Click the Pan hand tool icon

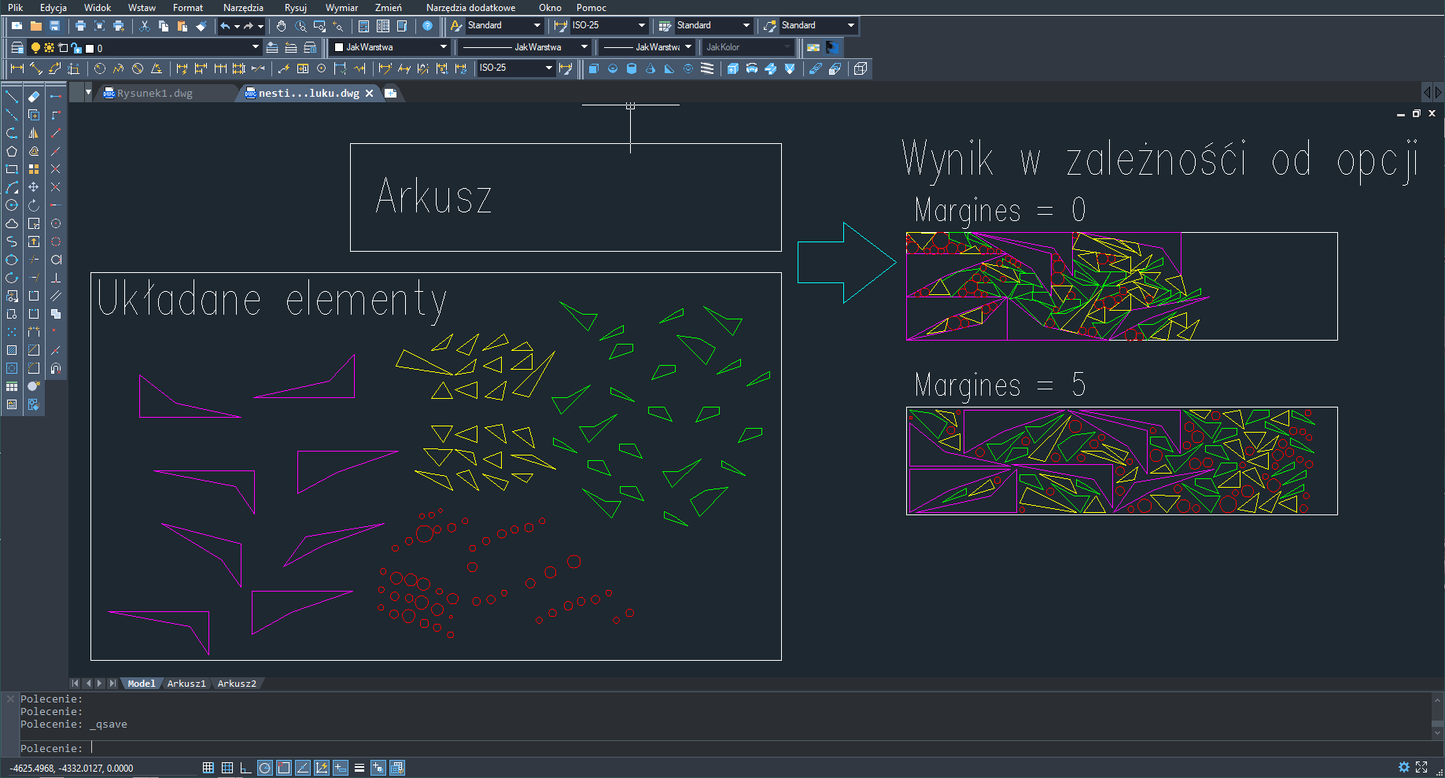281,25
